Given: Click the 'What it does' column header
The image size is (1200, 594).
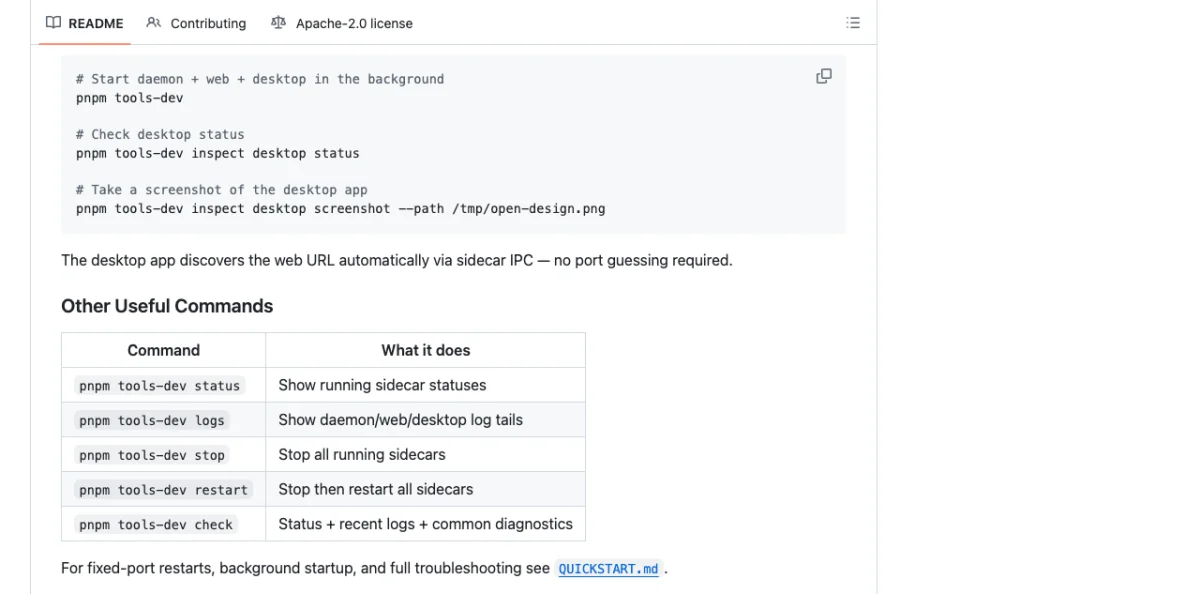Looking at the screenshot, I should pos(425,350).
